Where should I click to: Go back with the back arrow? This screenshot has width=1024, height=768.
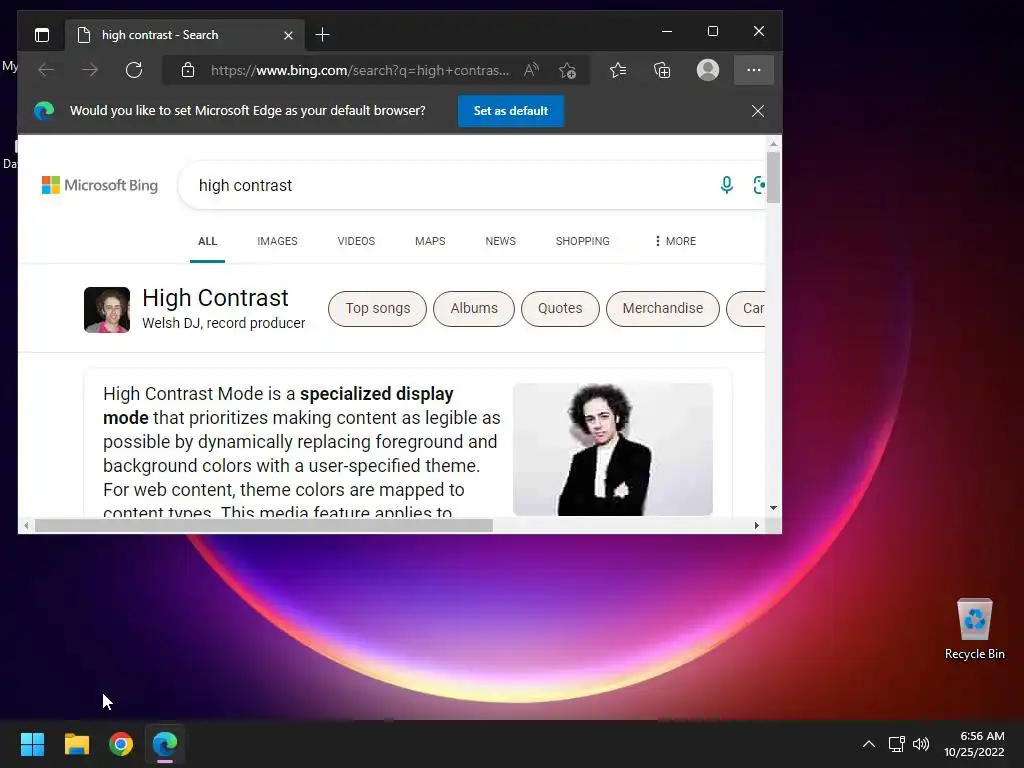(x=46, y=70)
